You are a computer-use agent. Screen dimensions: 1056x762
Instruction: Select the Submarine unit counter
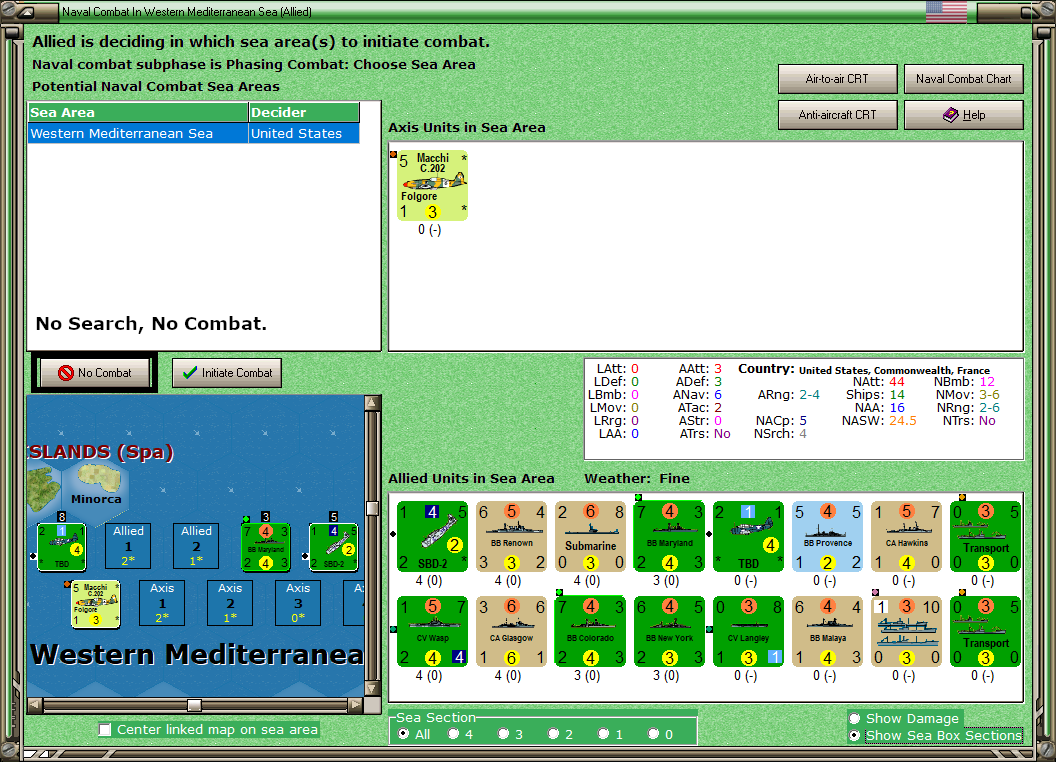[x=591, y=536]
